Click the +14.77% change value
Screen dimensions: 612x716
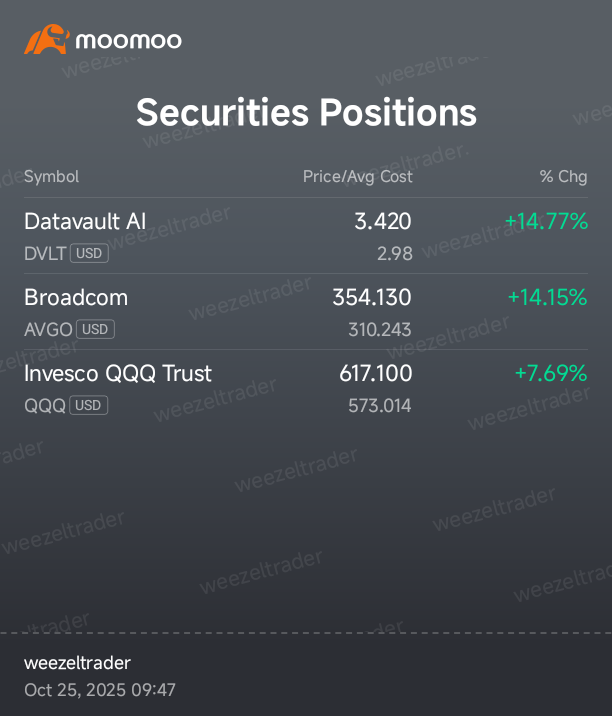click(546, 221)
